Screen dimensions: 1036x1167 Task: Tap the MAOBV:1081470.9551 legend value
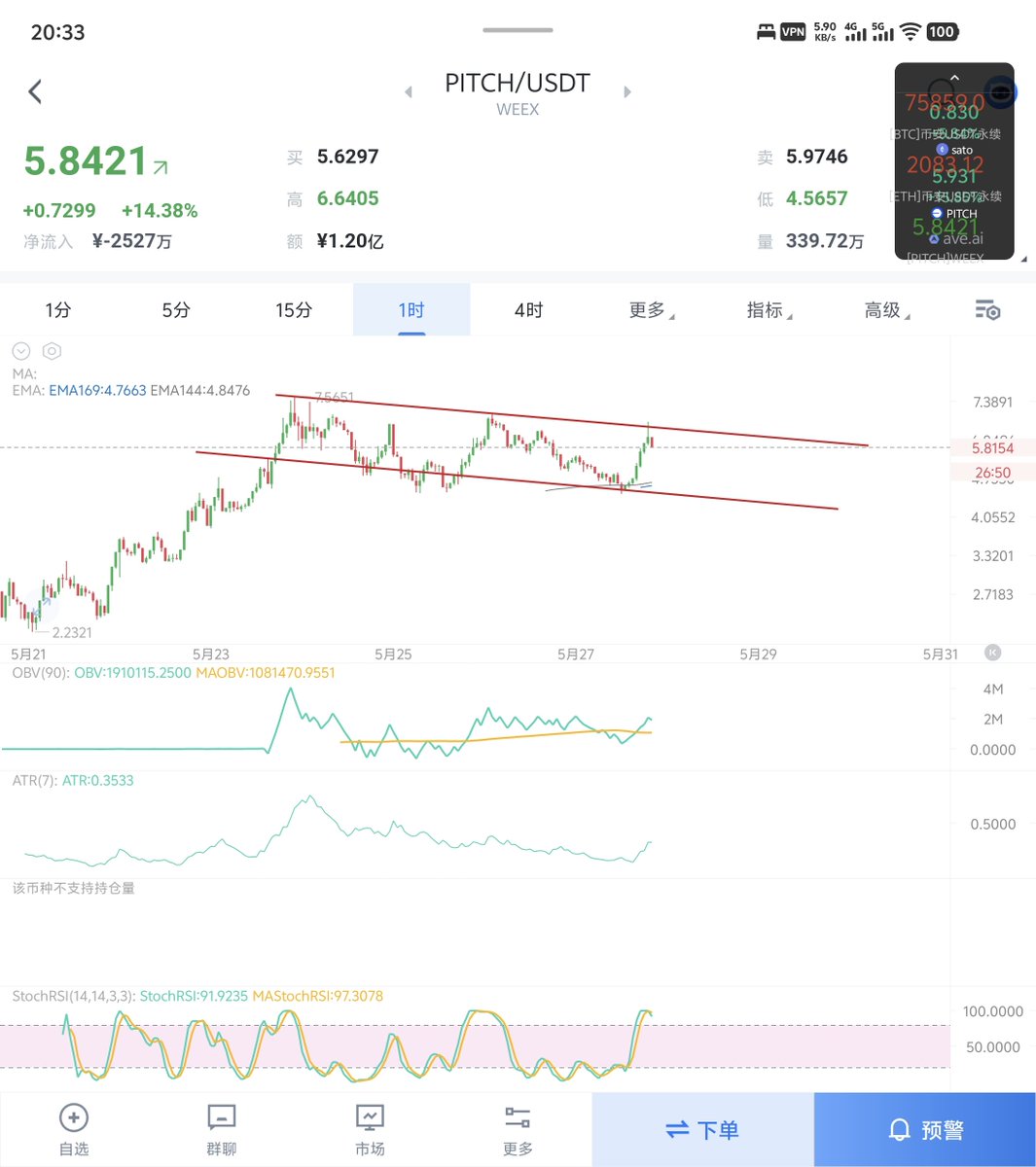coord(266,672)
